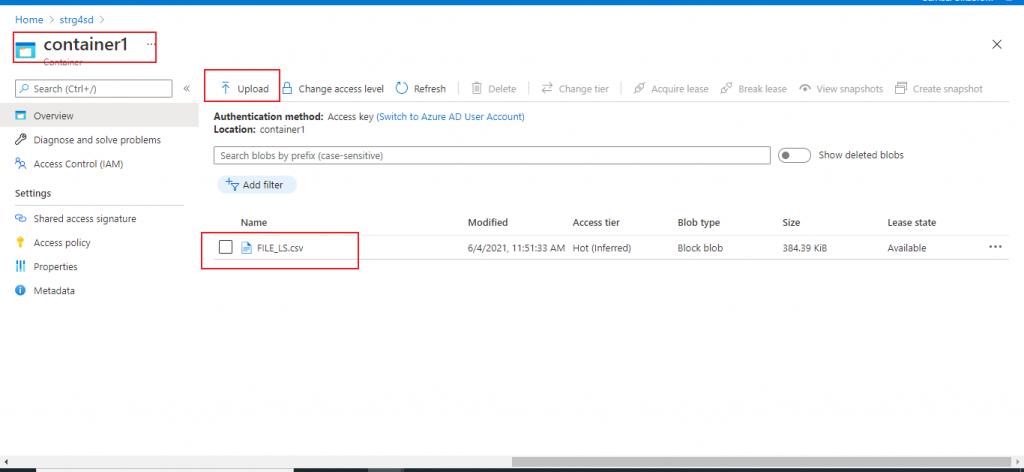Click the Diagnose and solve problems wrench icon
The width and height of the screenshot is (1024, 472).
coord(21,140)
